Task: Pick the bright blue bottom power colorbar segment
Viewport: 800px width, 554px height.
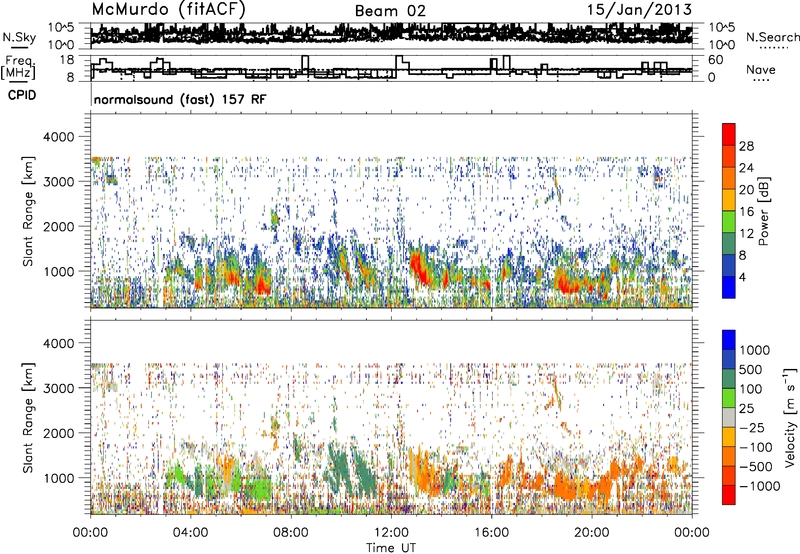Action: click(729, 288)
